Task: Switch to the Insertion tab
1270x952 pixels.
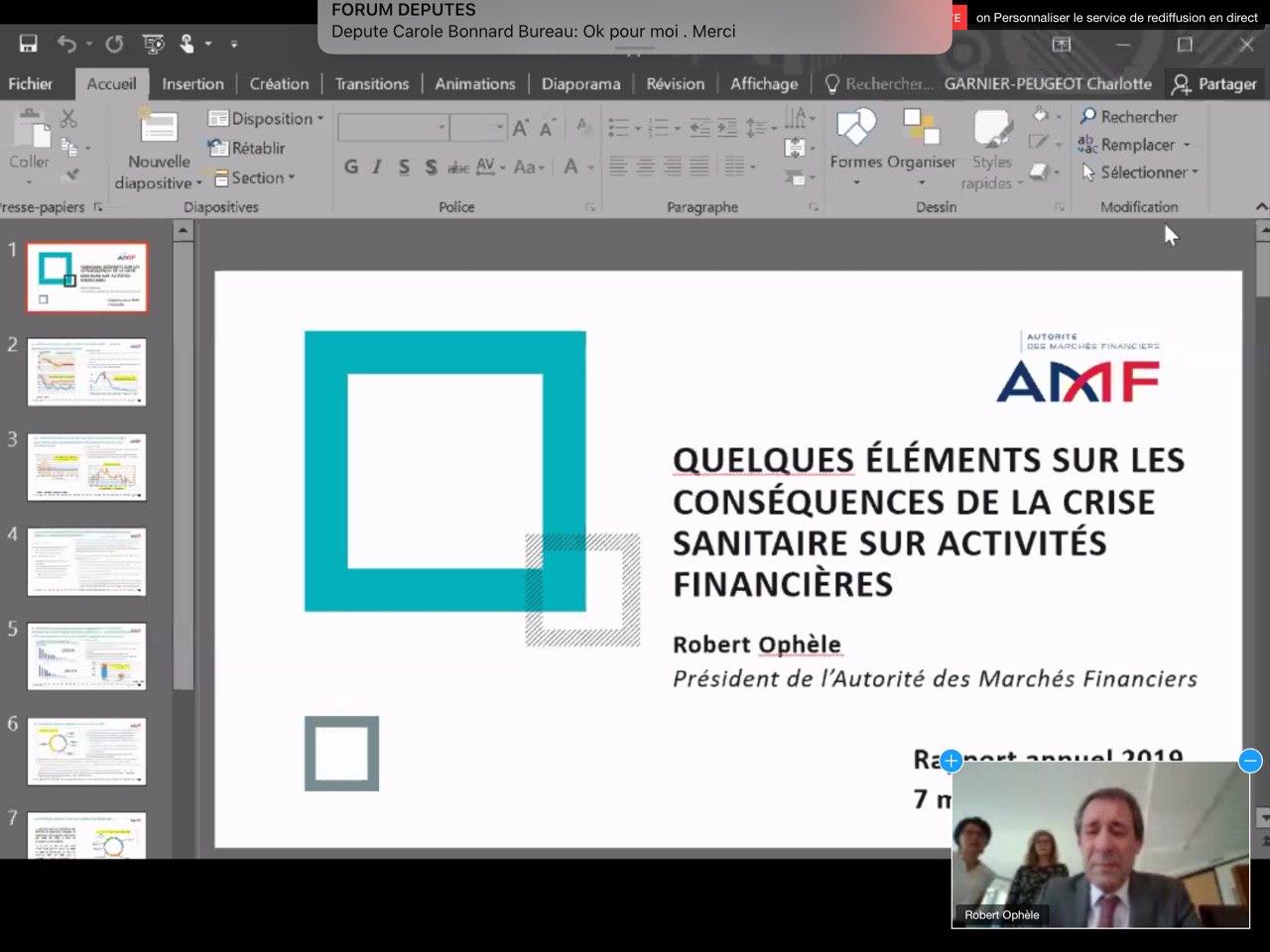Action: click(192, 84)
